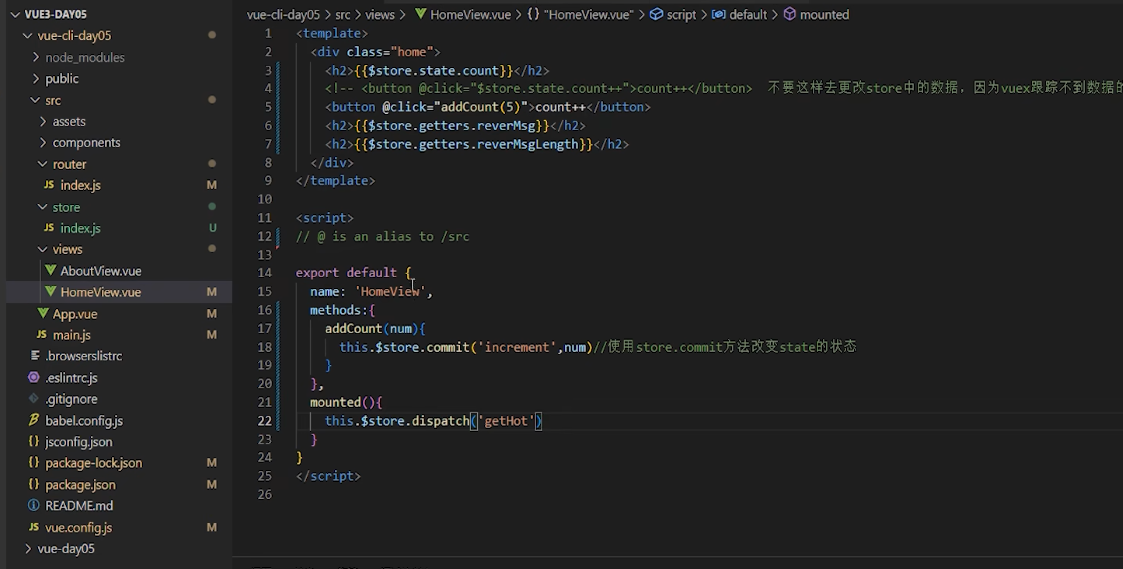The height and width of the screenshot is (569, 1123).
Task: Click the README.md info icon
Action: click(34, 505)
